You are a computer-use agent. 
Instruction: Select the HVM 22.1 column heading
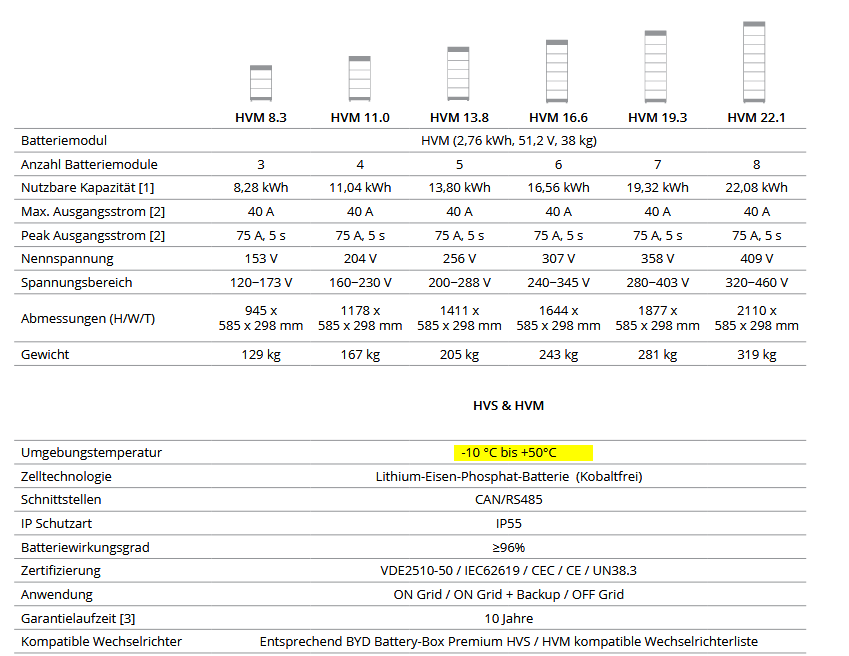[x=756, y=117]
